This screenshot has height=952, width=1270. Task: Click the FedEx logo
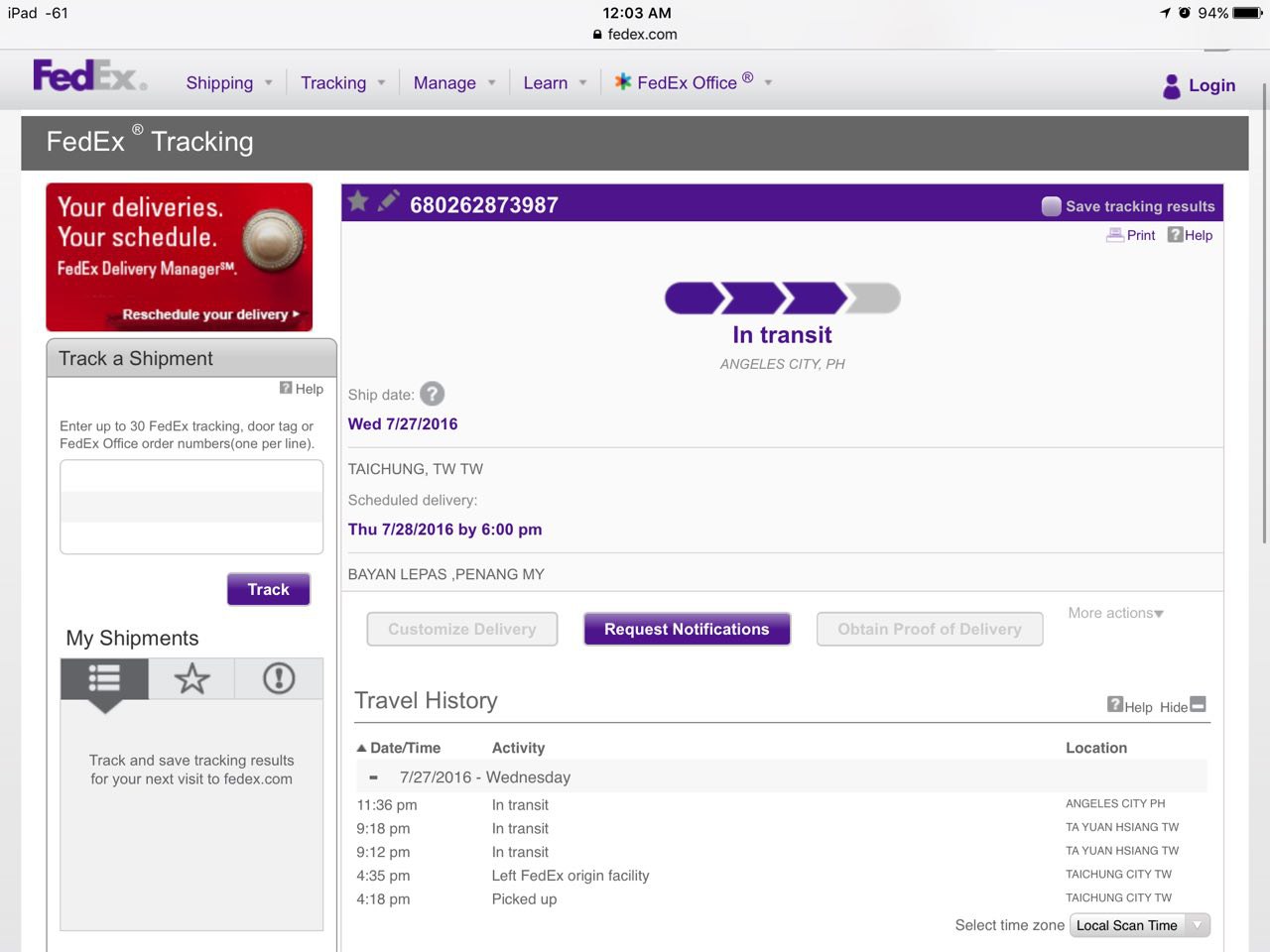point(89,76)
